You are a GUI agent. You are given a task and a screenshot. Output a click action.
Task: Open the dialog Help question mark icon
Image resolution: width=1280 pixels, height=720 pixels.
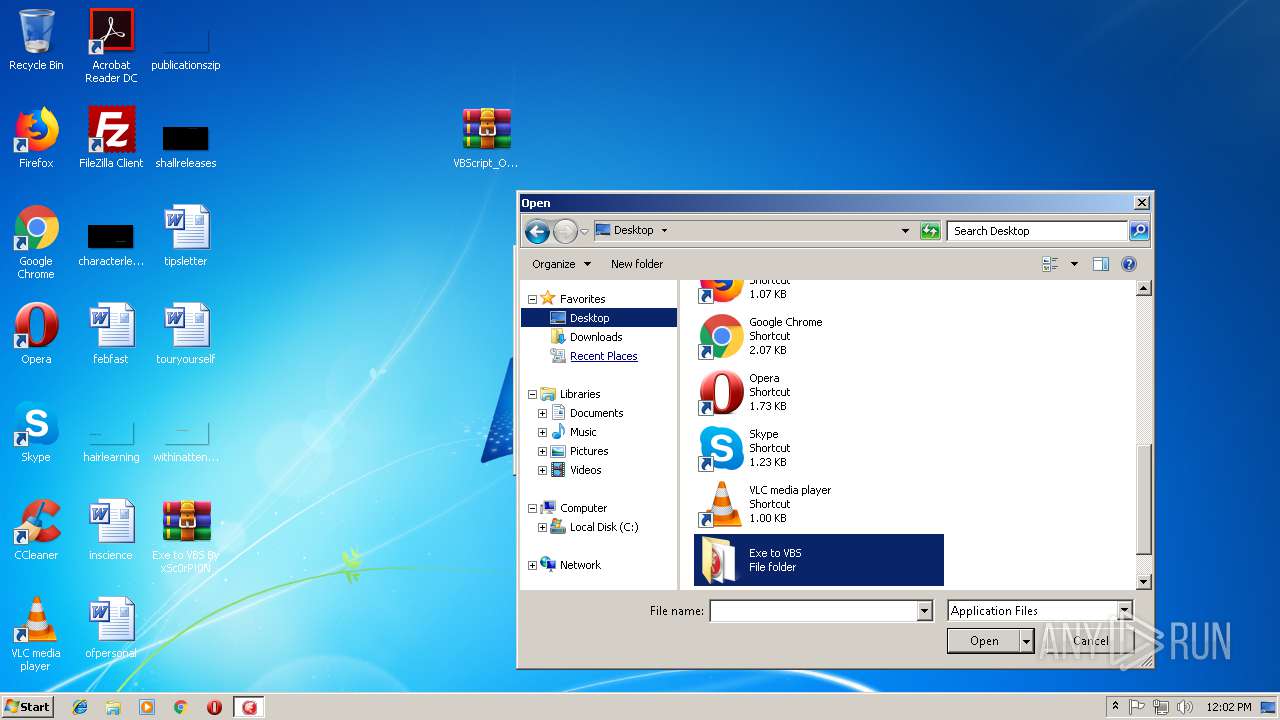(x=1129, y=264)
